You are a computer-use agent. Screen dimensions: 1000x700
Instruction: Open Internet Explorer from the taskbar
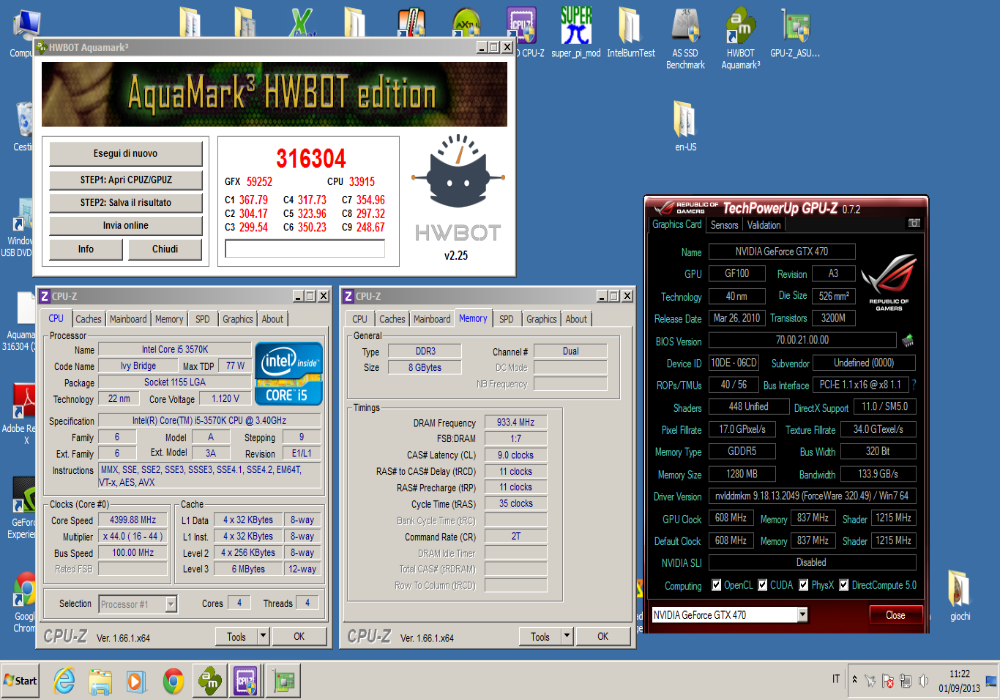click(x=64, y=681)
